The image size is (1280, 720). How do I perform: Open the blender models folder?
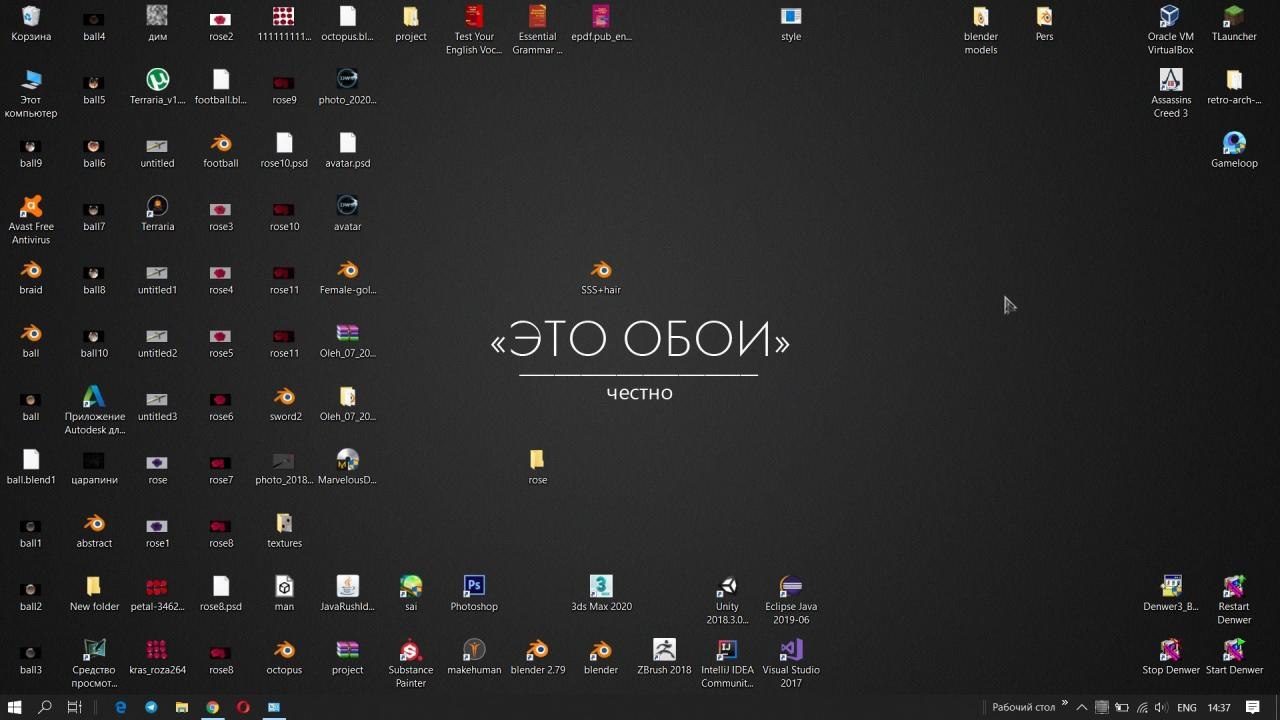coord(981,30)
